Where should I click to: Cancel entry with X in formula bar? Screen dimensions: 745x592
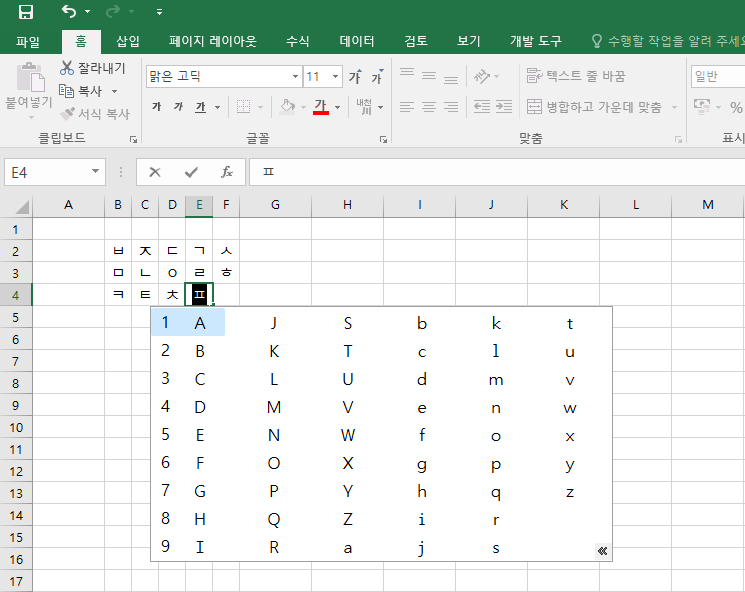[x=155, y=172]
